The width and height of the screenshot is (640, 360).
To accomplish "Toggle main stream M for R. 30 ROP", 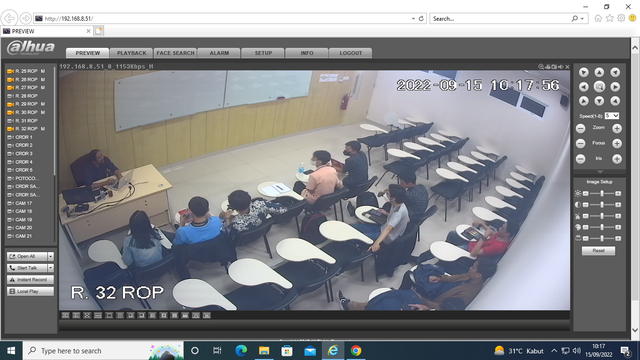I will tap(43, 112).
